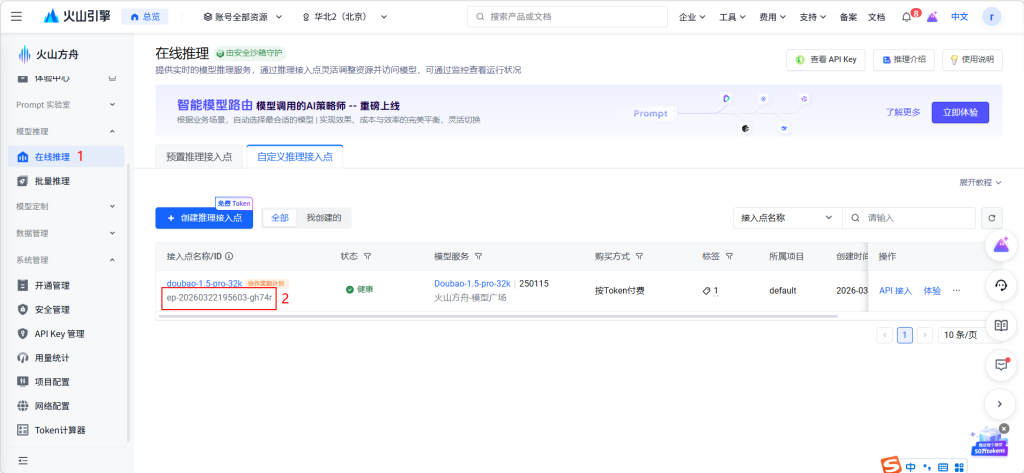This screenshot has width=1024, height=473.
Task: Click the top search products or docs field
Action: coord(565,17)
